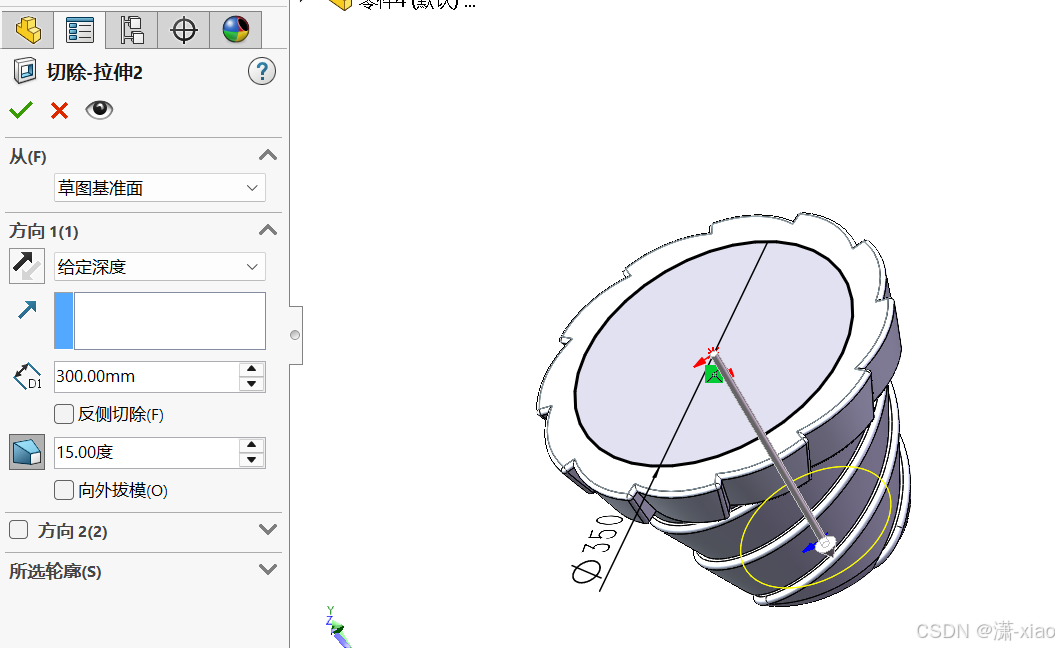Image resolution: width=1059 pixels, height=648 pixels.
Task: Click the 300.00mm depth field
Action: point(147,376)
